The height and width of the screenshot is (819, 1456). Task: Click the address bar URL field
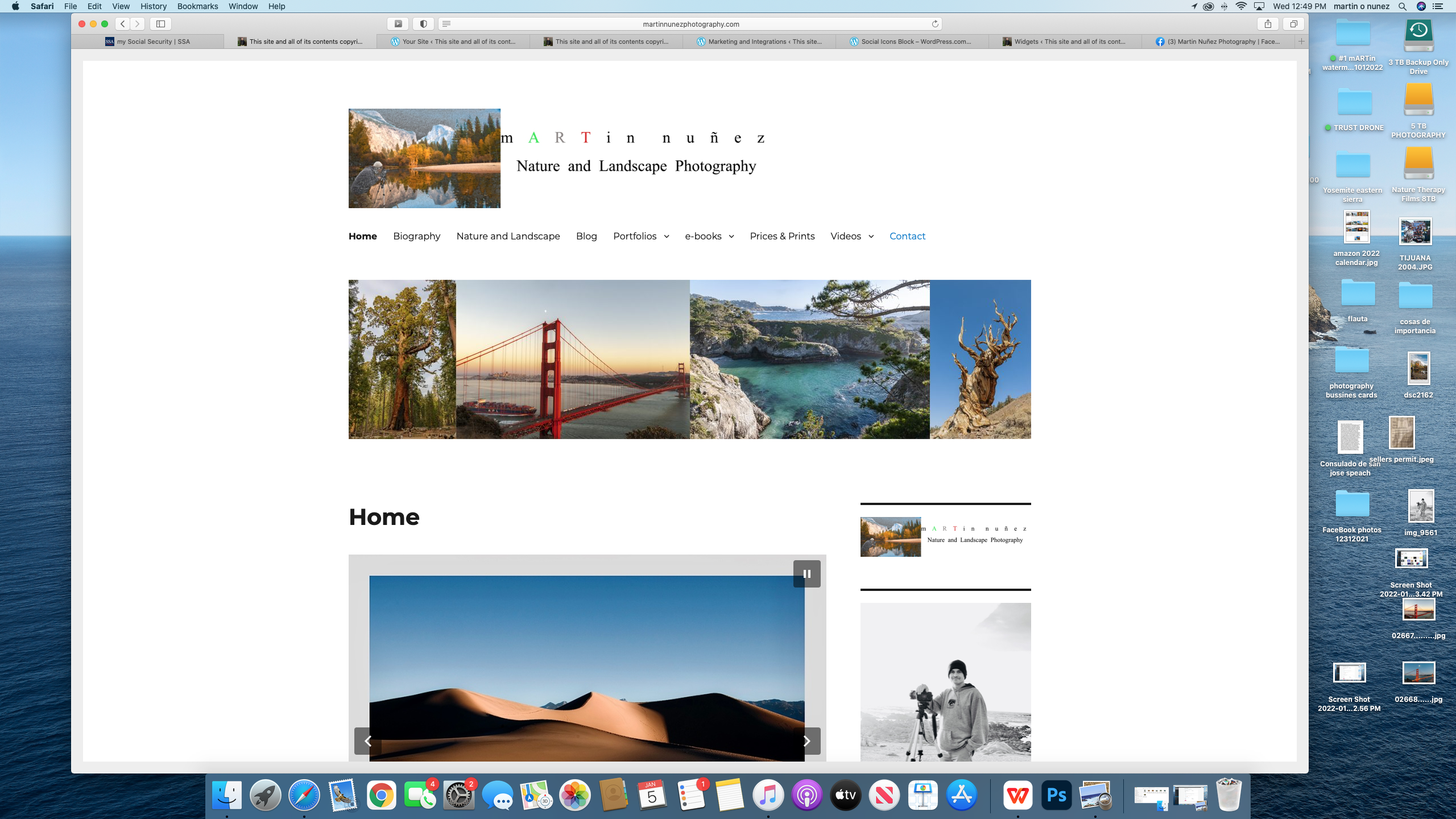click(x=690, y=24)
